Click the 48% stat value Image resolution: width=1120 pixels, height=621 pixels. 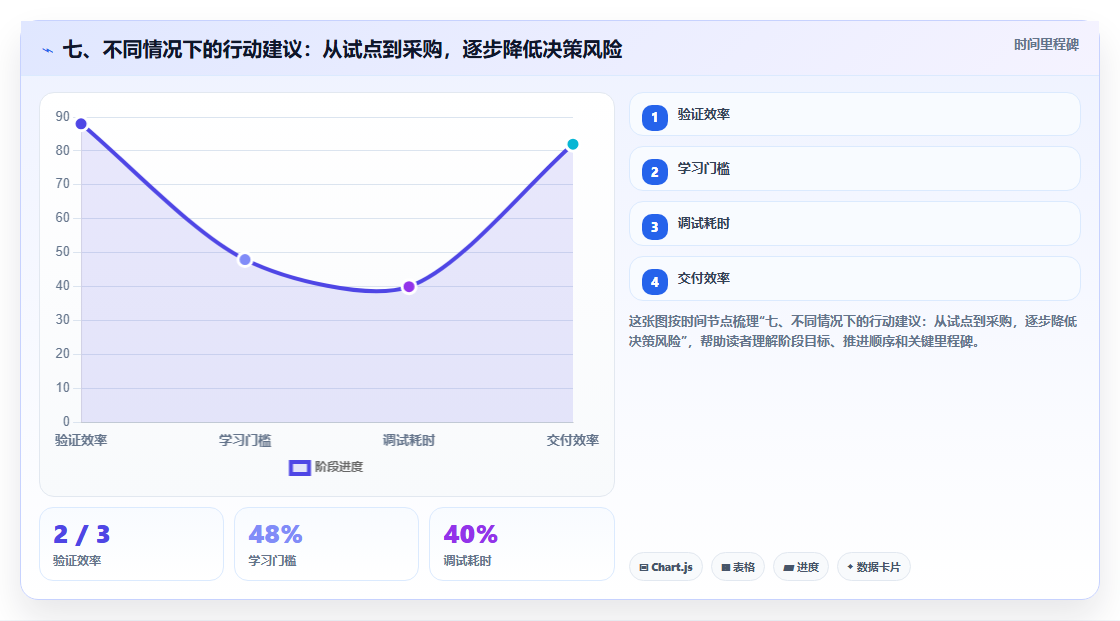pos(275,535)
